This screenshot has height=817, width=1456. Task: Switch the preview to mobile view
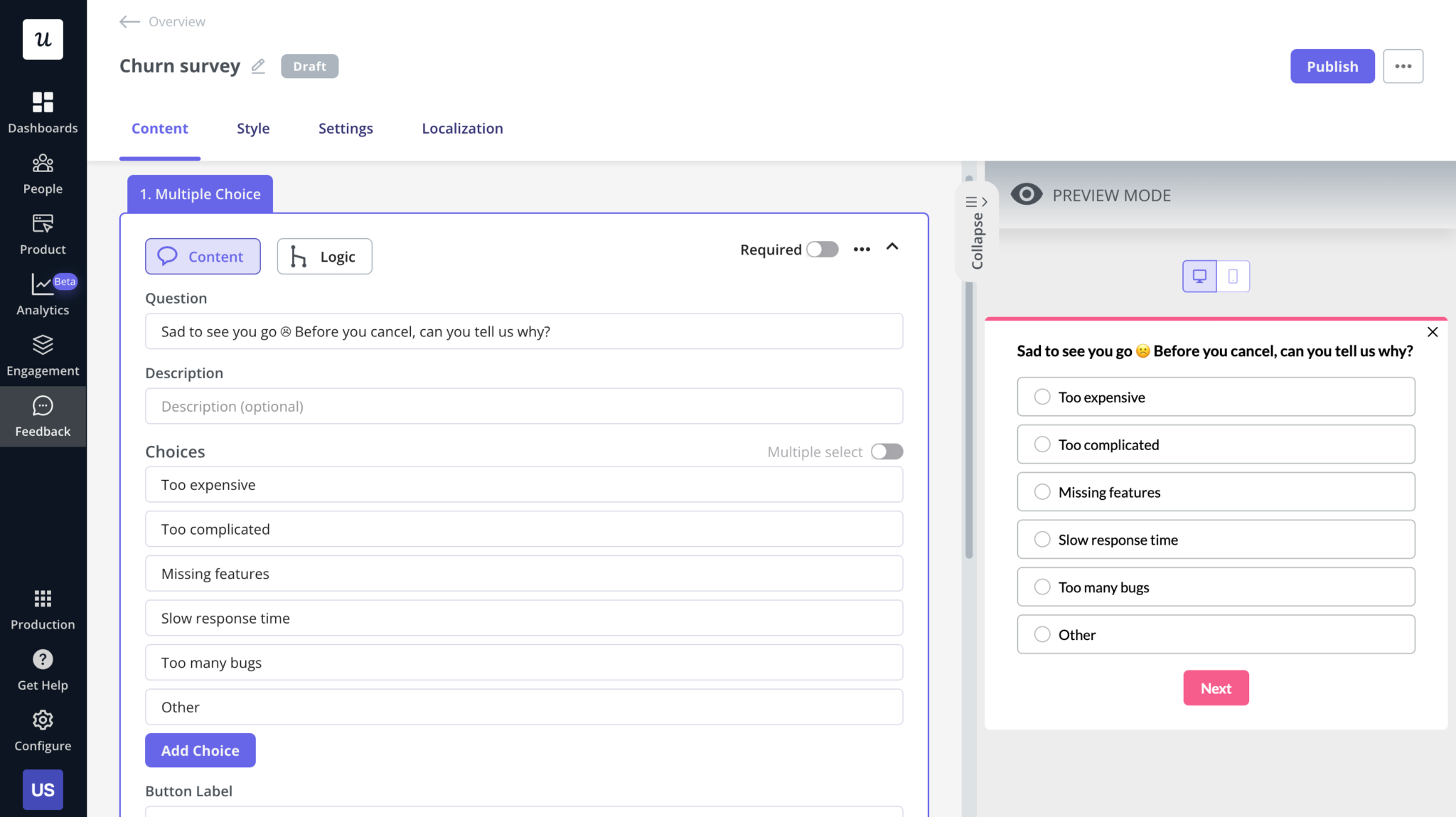tap(1233, 276)
